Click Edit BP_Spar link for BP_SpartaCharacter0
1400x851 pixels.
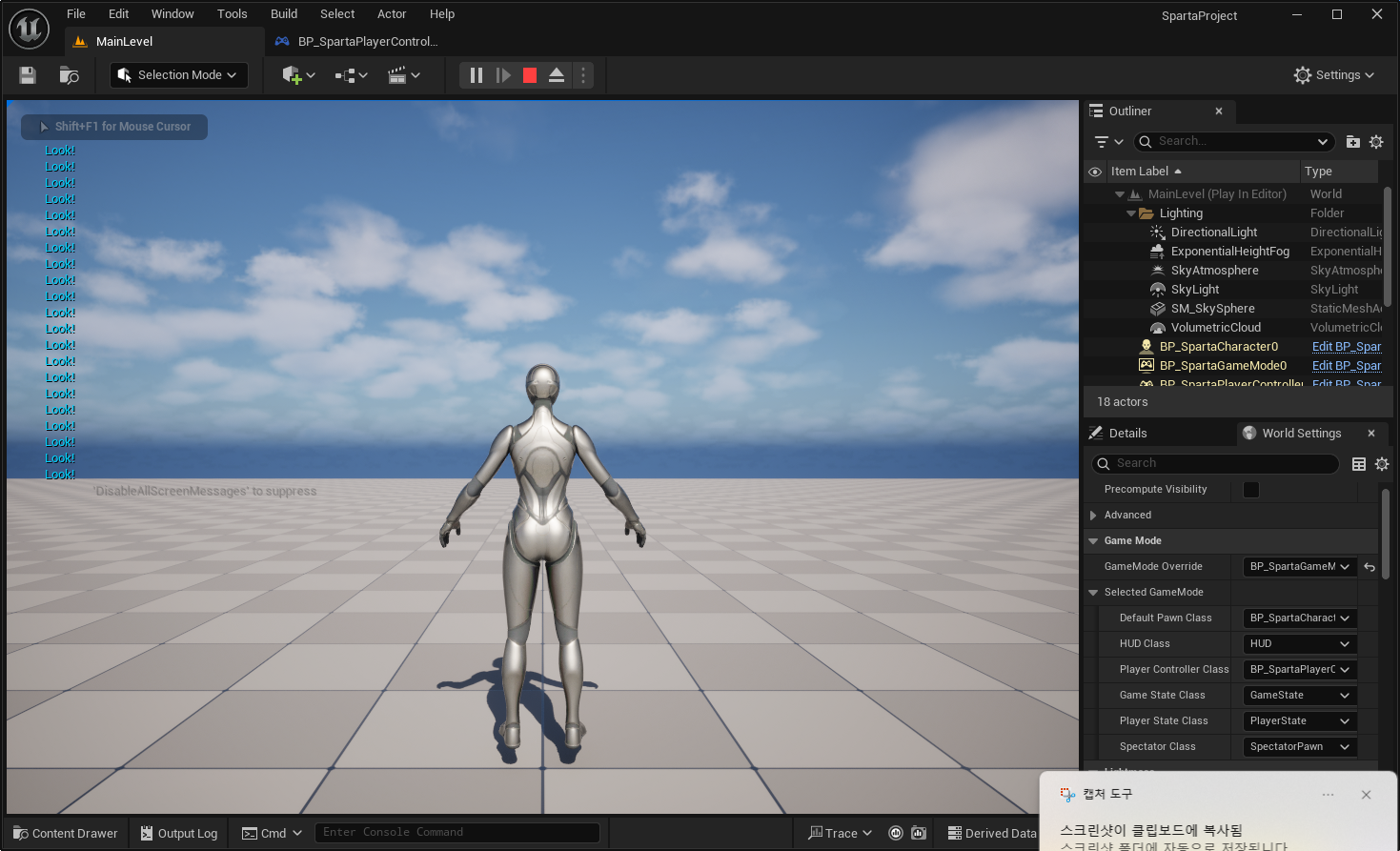tap(1347, 347)
